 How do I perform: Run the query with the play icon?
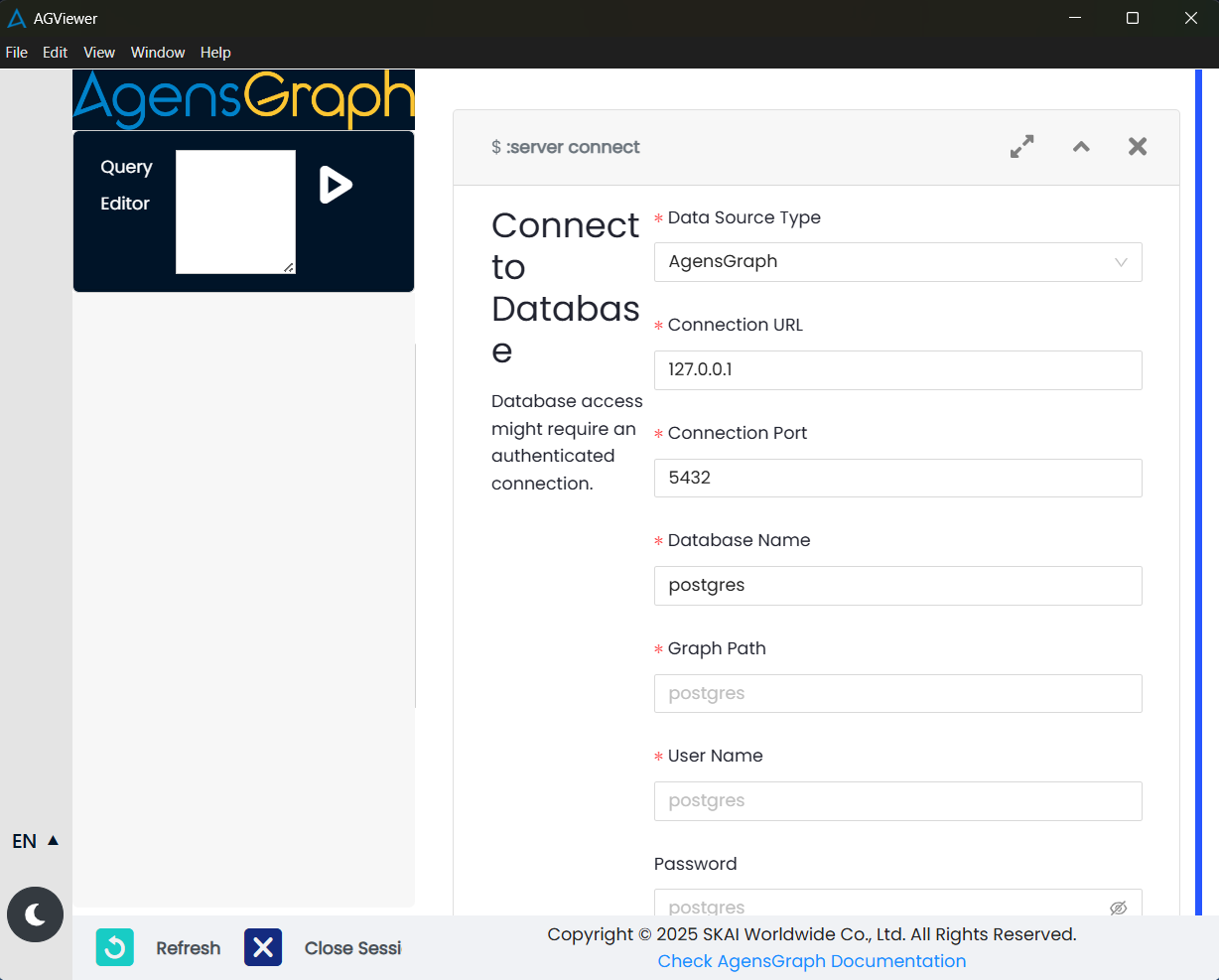click(x=336, y=185)
